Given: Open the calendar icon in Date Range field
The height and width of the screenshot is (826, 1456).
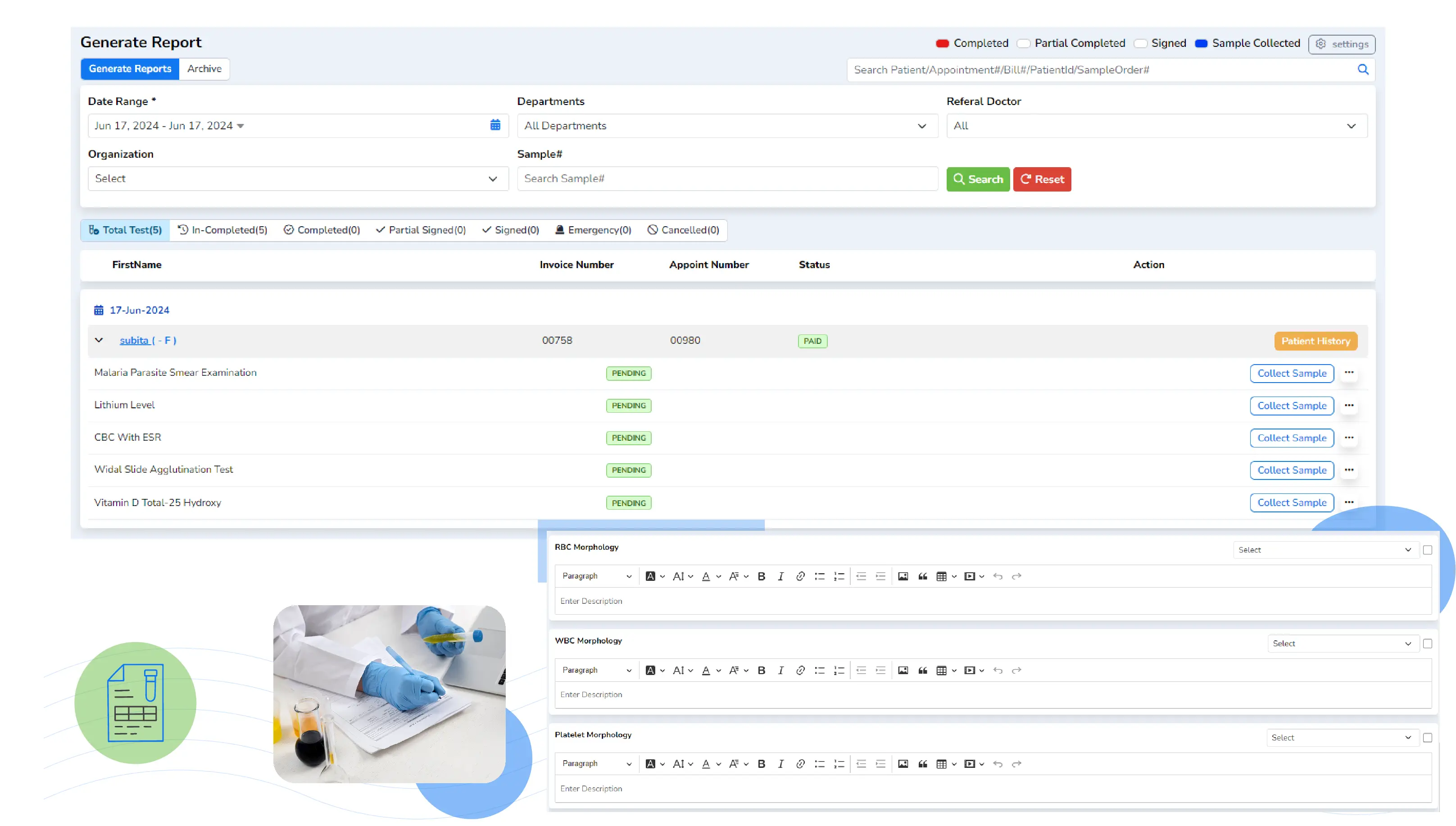Looking at the screenshot, I should coord(495,125).
